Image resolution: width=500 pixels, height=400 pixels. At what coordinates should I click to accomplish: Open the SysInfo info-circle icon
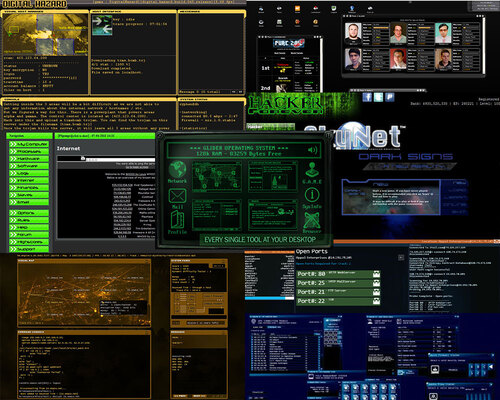pos(312,195)
